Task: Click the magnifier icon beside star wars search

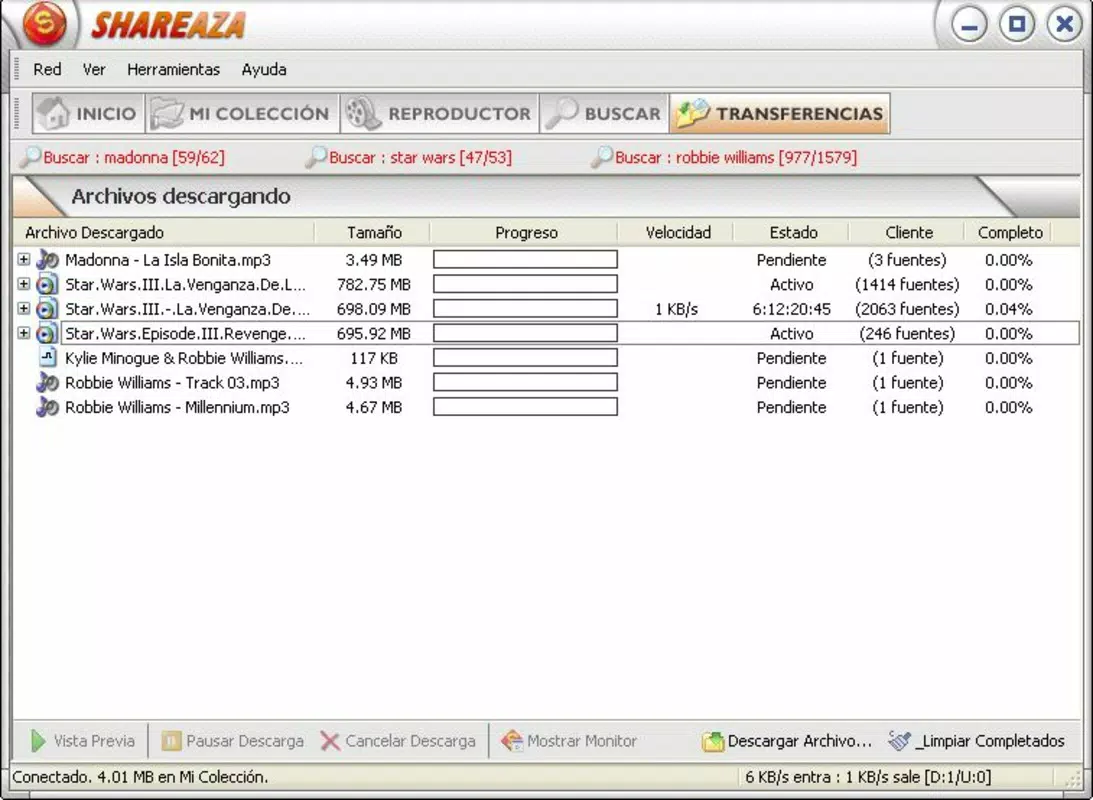Action: coord(316,157)
